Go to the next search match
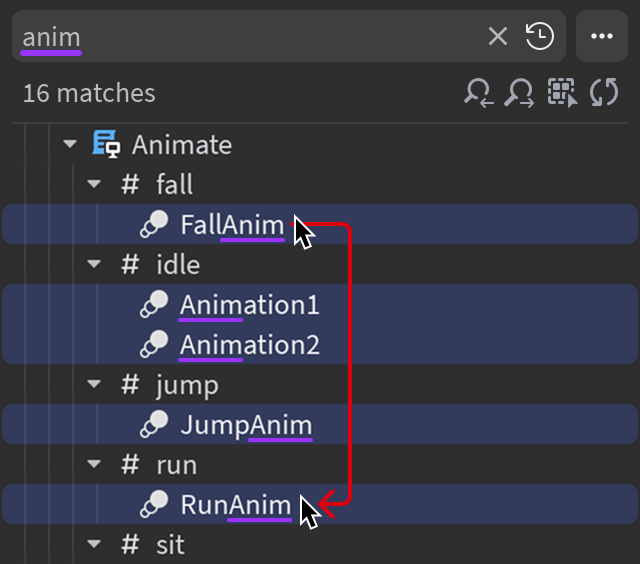640x564 pixels. (520, 93)
